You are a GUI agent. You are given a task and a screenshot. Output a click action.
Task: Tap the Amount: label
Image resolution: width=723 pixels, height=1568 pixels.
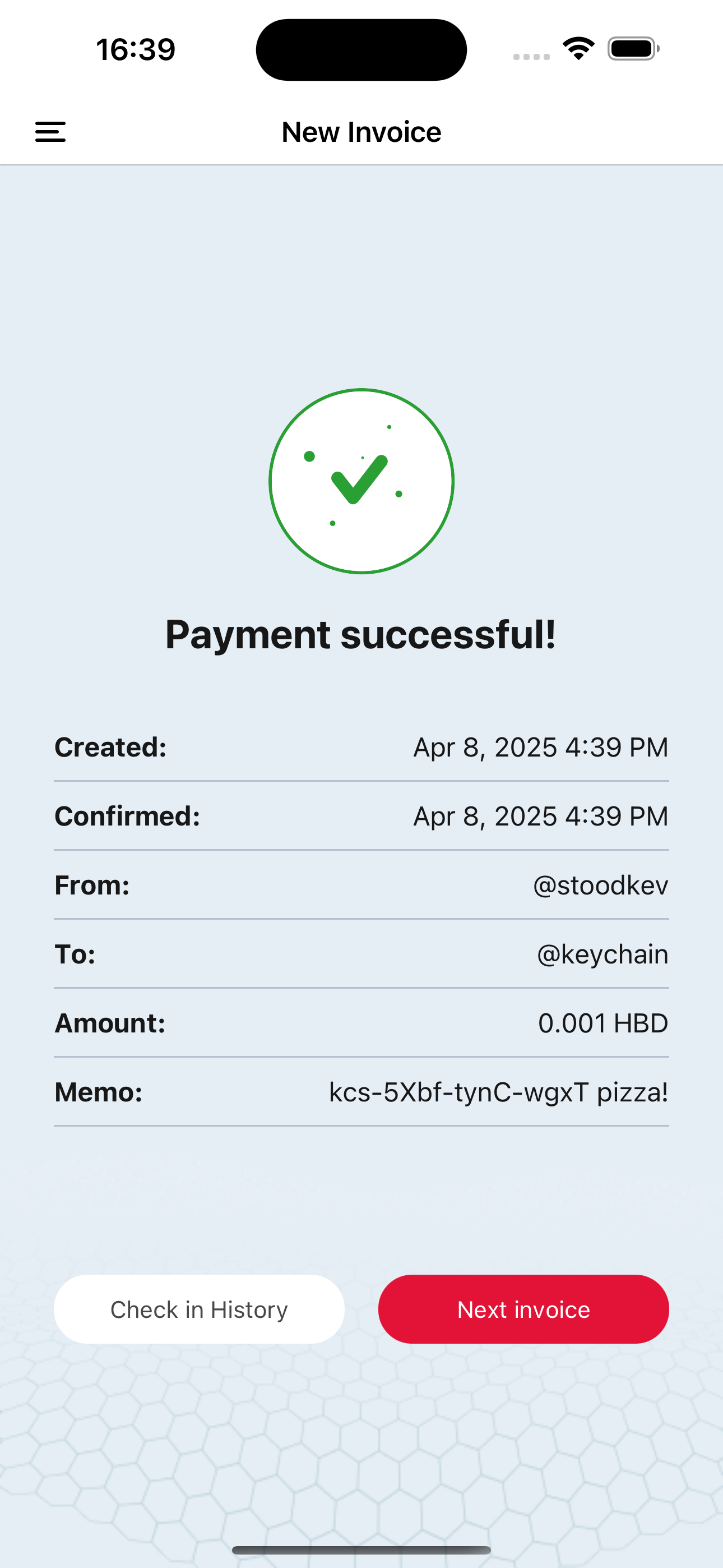(x=110, y=1023)
